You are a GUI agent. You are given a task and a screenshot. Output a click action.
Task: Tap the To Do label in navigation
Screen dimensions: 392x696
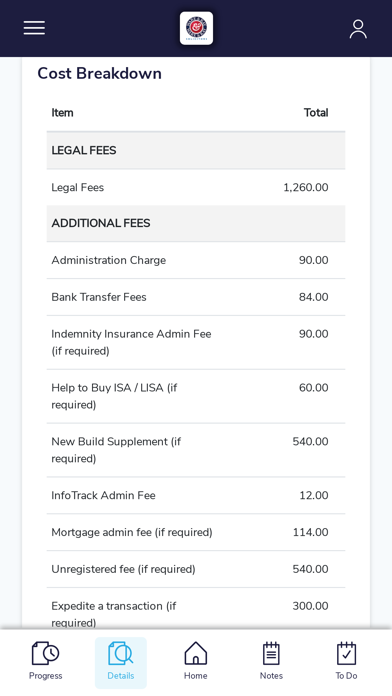click(x=346, y=676)
